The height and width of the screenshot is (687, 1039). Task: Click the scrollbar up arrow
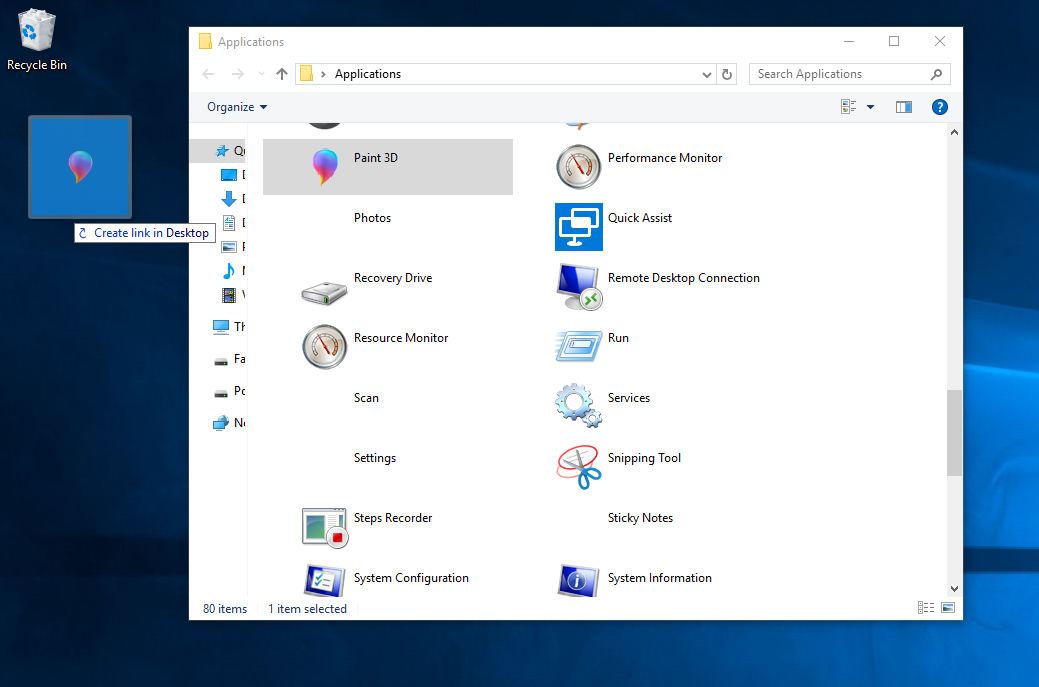(954, 132)
